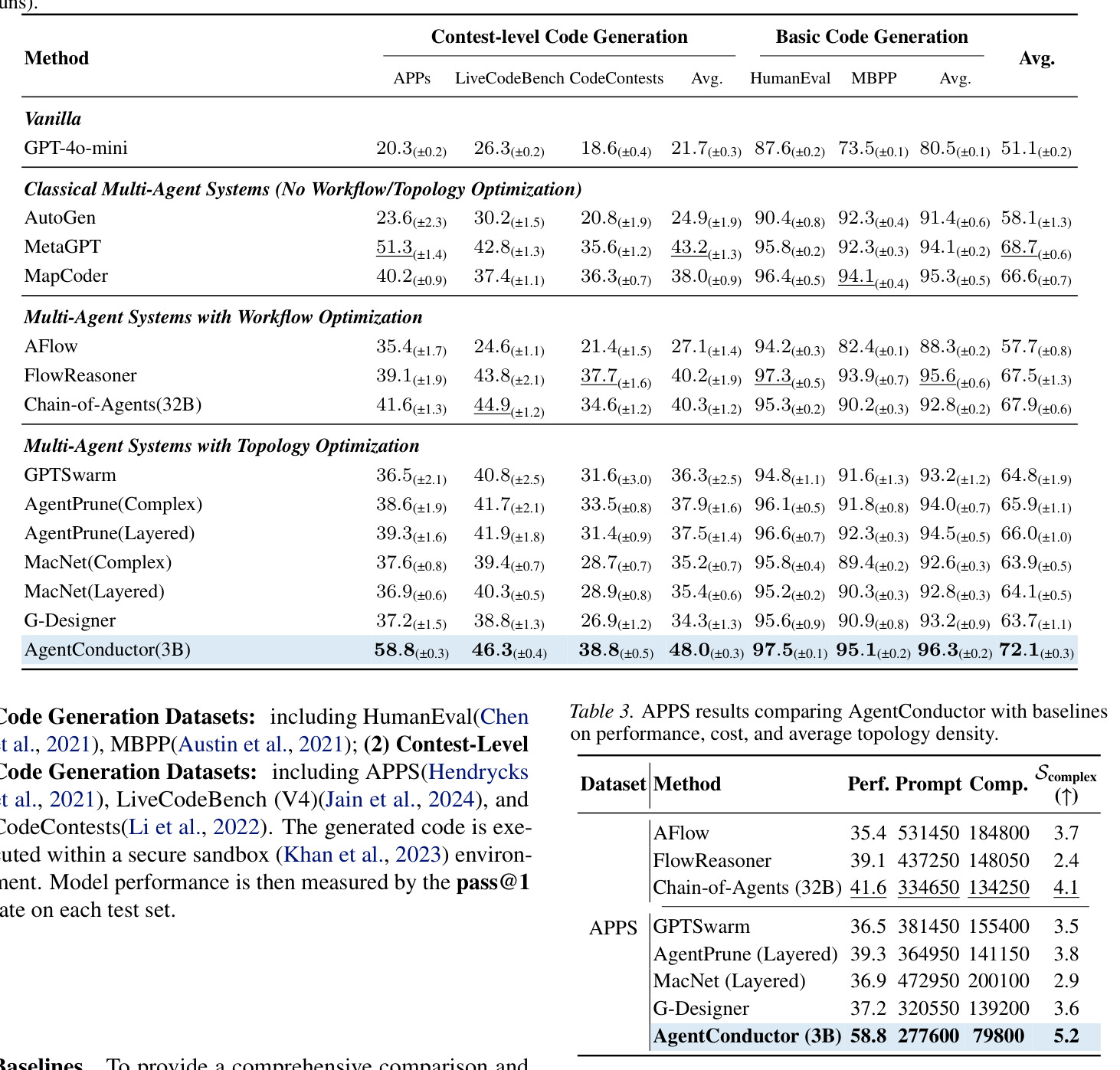Screen dimensions: 1120x1070
Task: Click the 2022 year citation link
Action: (236, 827)
